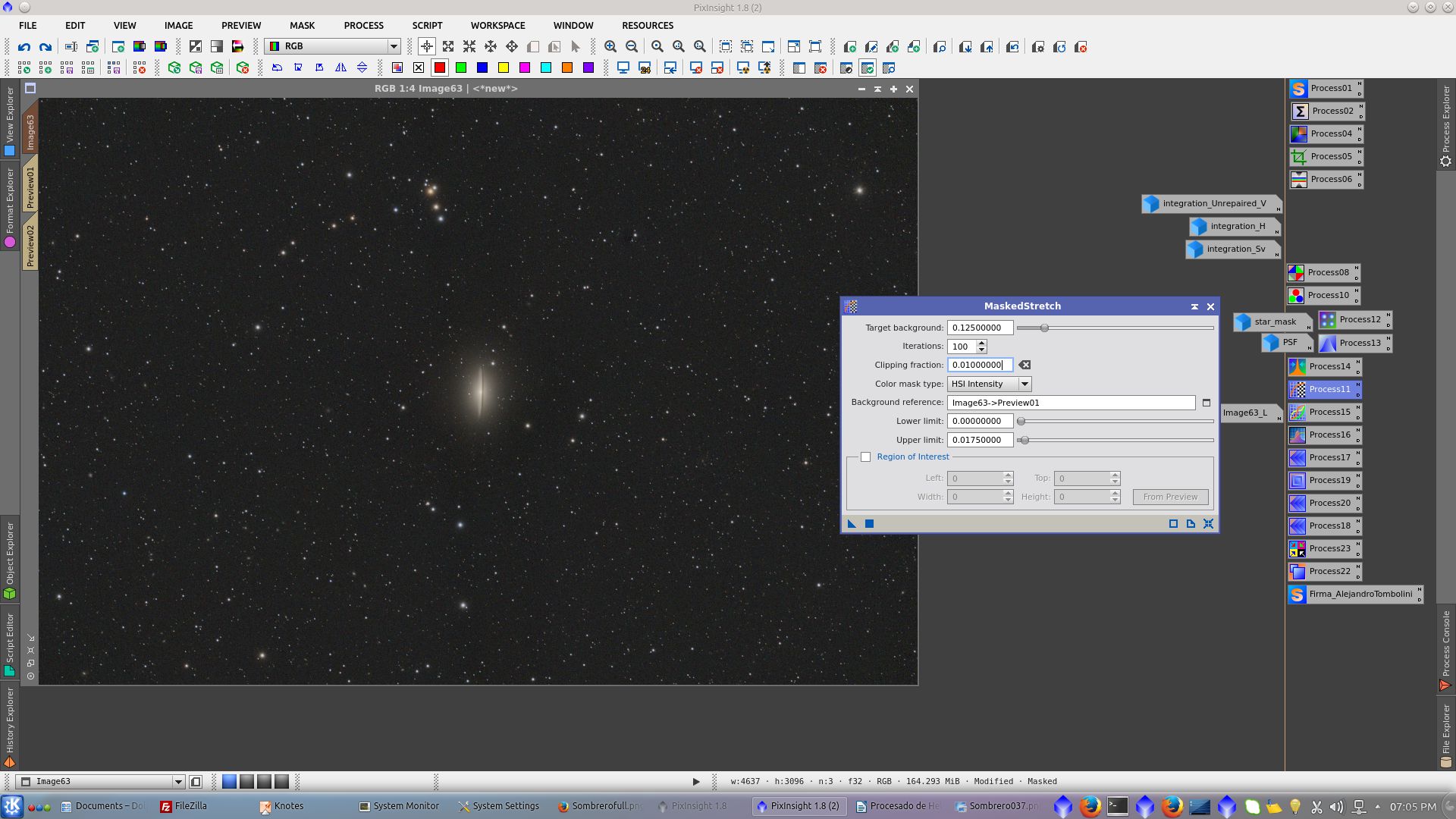Open MaskedStretch documentation browser icon

(1191, 523)
